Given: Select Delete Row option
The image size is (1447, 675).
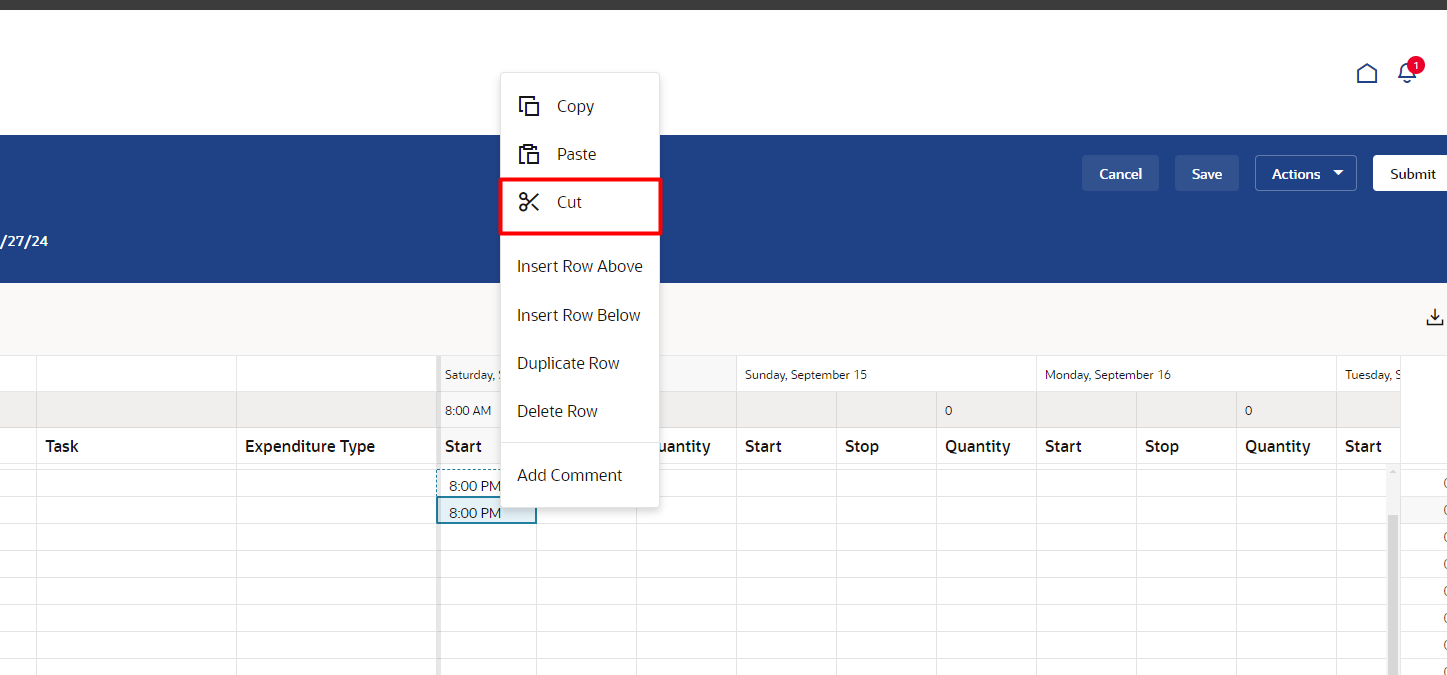Looking at the screenshot, I should coord(557,411).
